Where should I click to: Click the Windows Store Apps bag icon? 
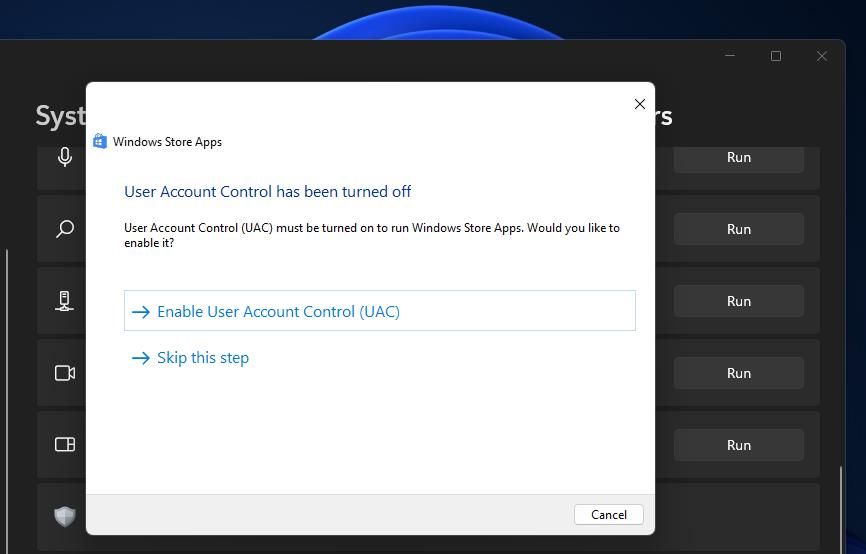click(100, 141)
